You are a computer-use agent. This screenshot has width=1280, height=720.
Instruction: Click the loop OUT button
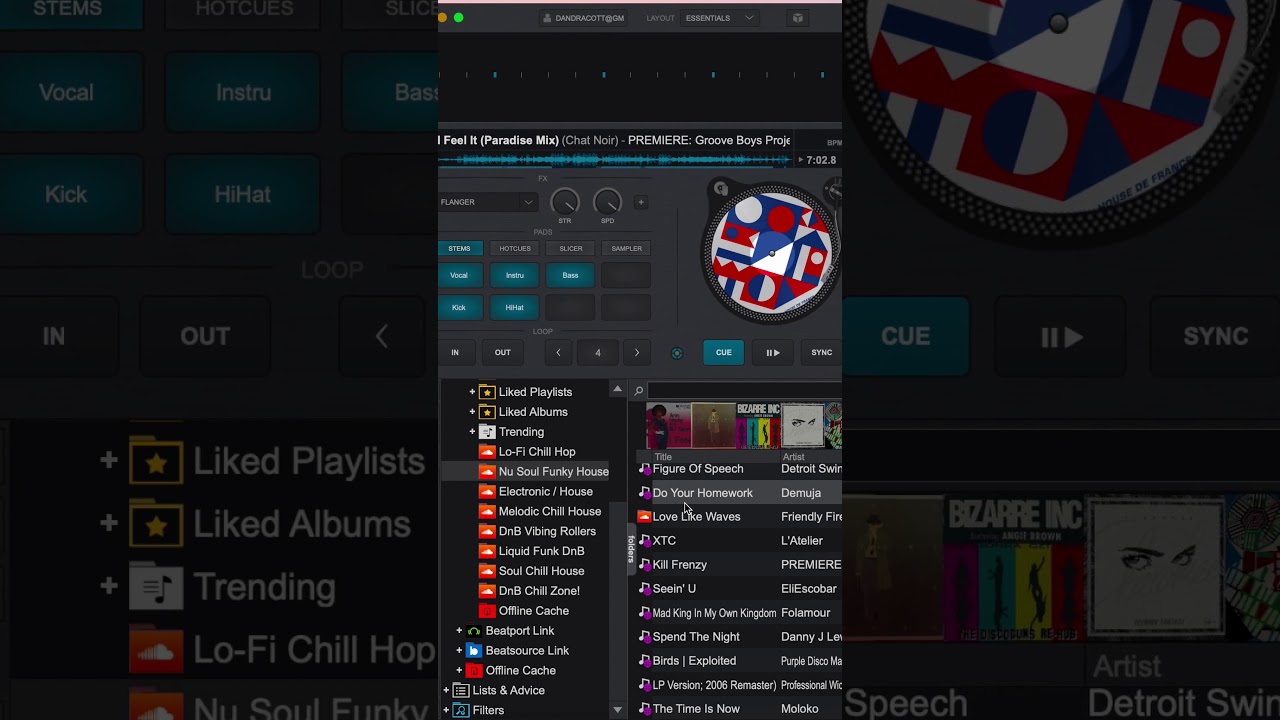503,353
